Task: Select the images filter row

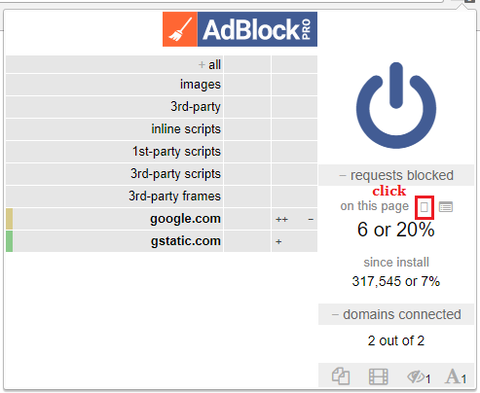Action: point(114,84)
